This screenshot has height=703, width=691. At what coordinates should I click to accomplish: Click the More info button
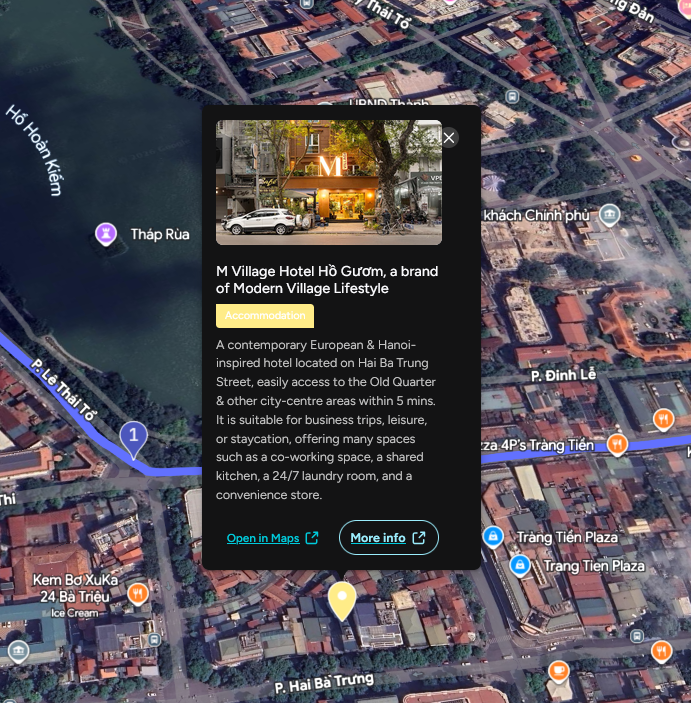tap(388, 538)
